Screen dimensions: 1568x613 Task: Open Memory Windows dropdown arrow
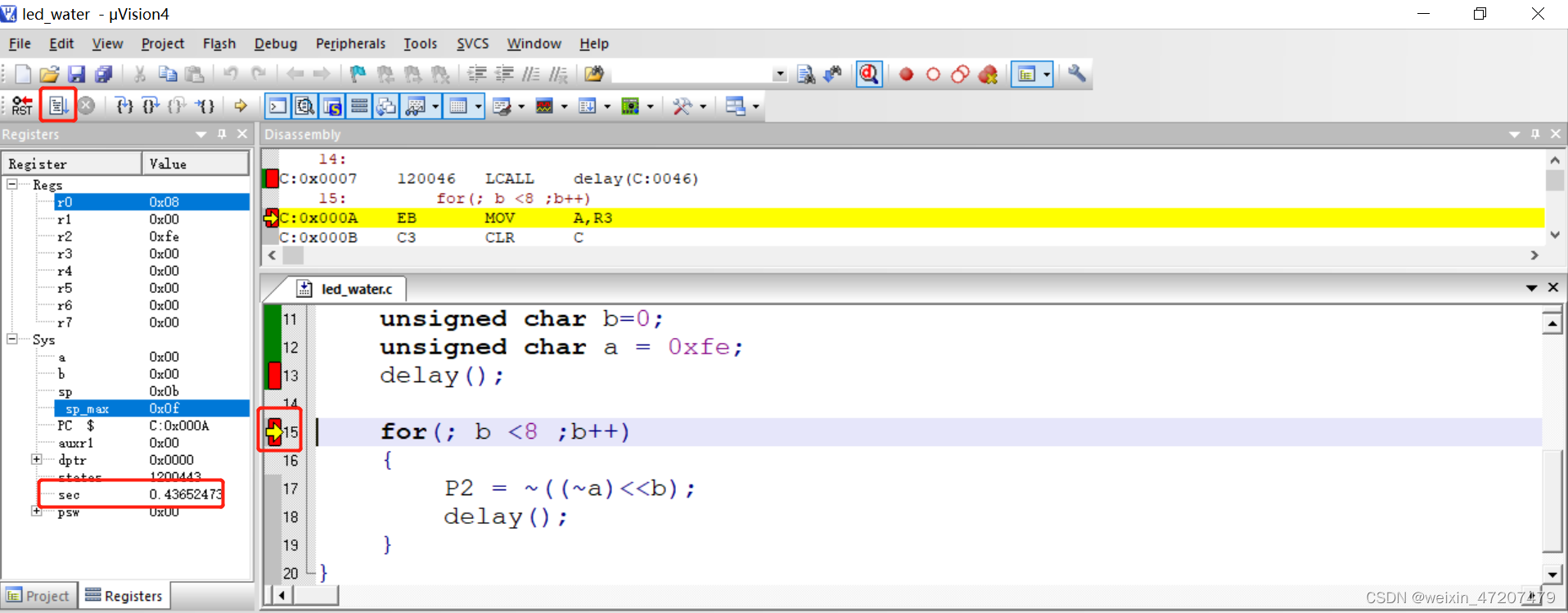[x=478, y=106]
